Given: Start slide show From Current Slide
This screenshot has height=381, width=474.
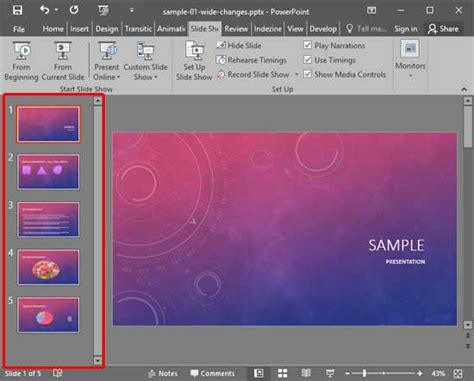Looking at the screenshot, I should (x=63, y=61).
